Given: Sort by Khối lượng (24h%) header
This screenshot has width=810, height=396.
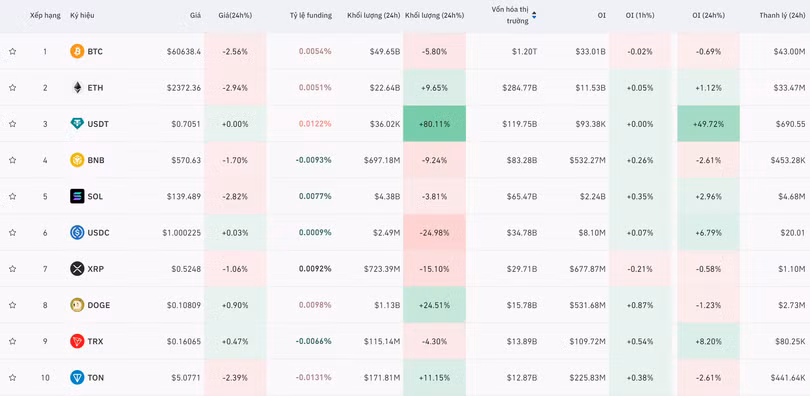Looking at the screenshot, I should (434, 15).
